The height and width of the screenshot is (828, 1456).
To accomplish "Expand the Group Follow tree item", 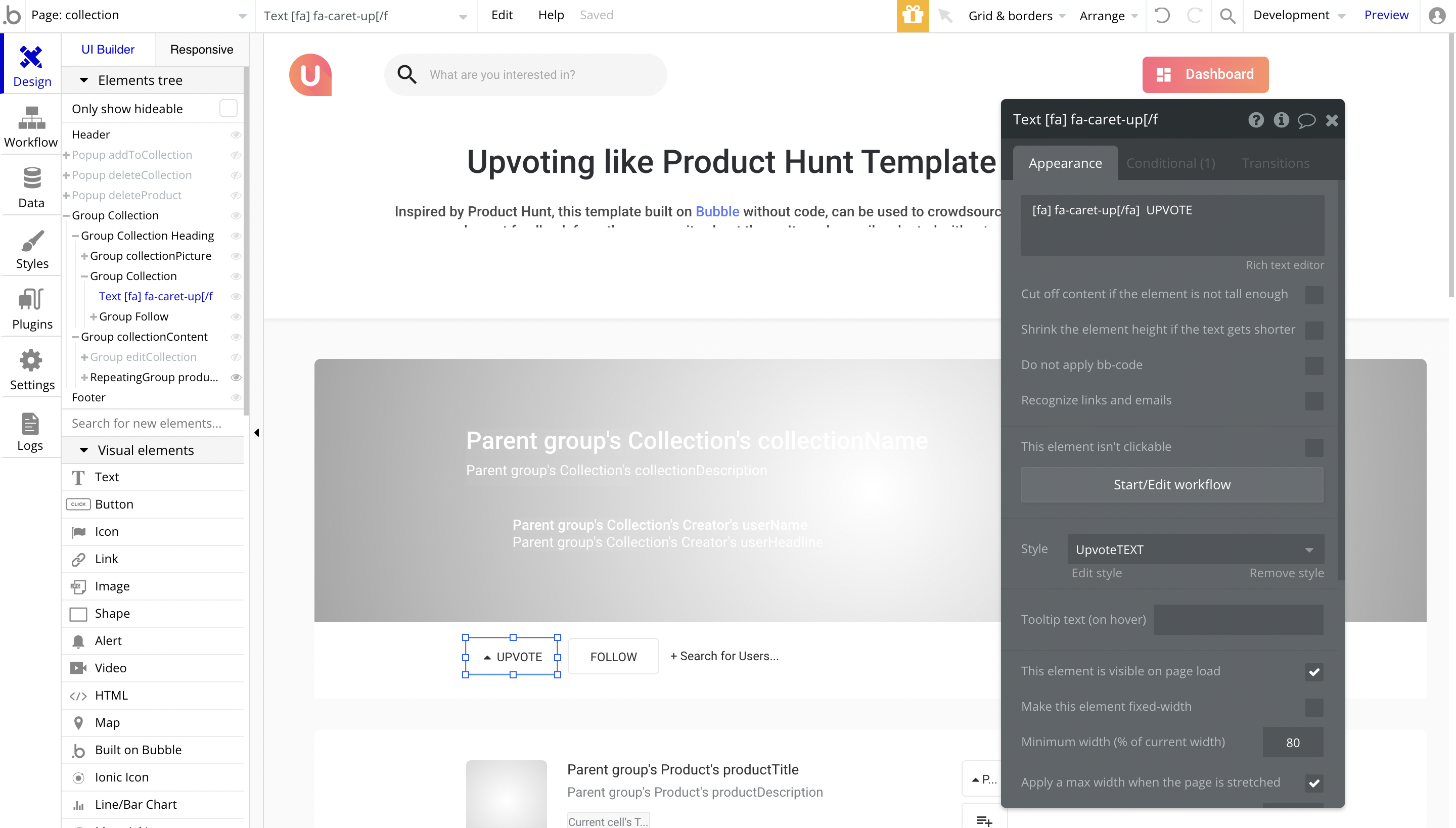I will point(93,317).
